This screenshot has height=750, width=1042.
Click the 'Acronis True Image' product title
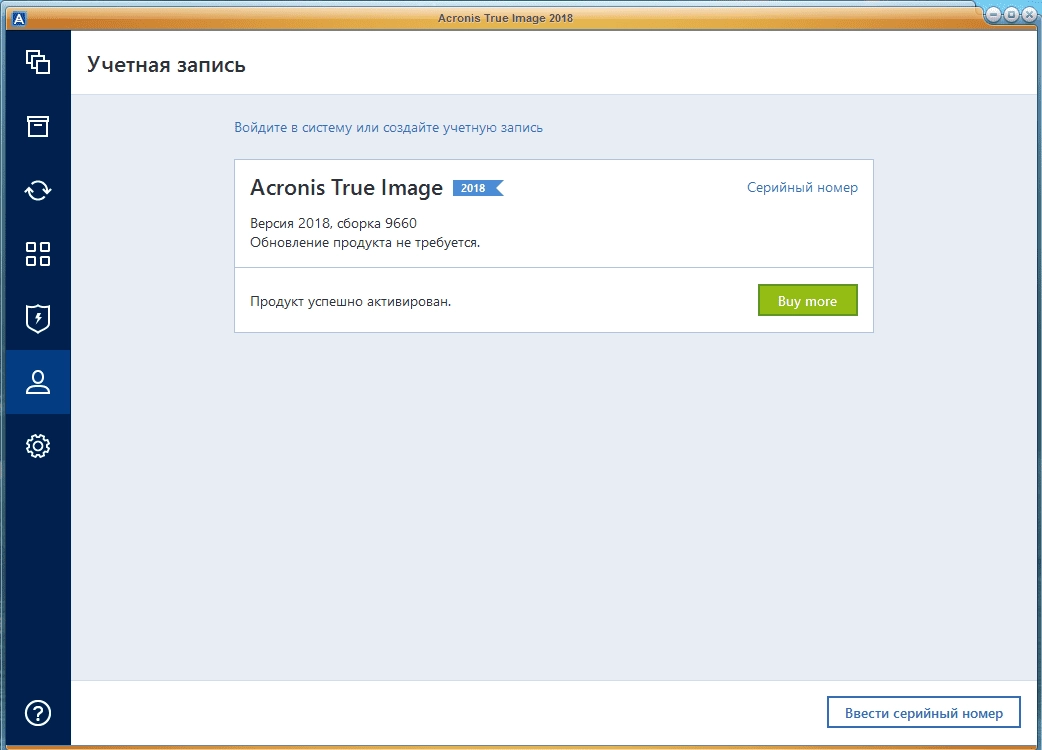(x=346, y=188)
